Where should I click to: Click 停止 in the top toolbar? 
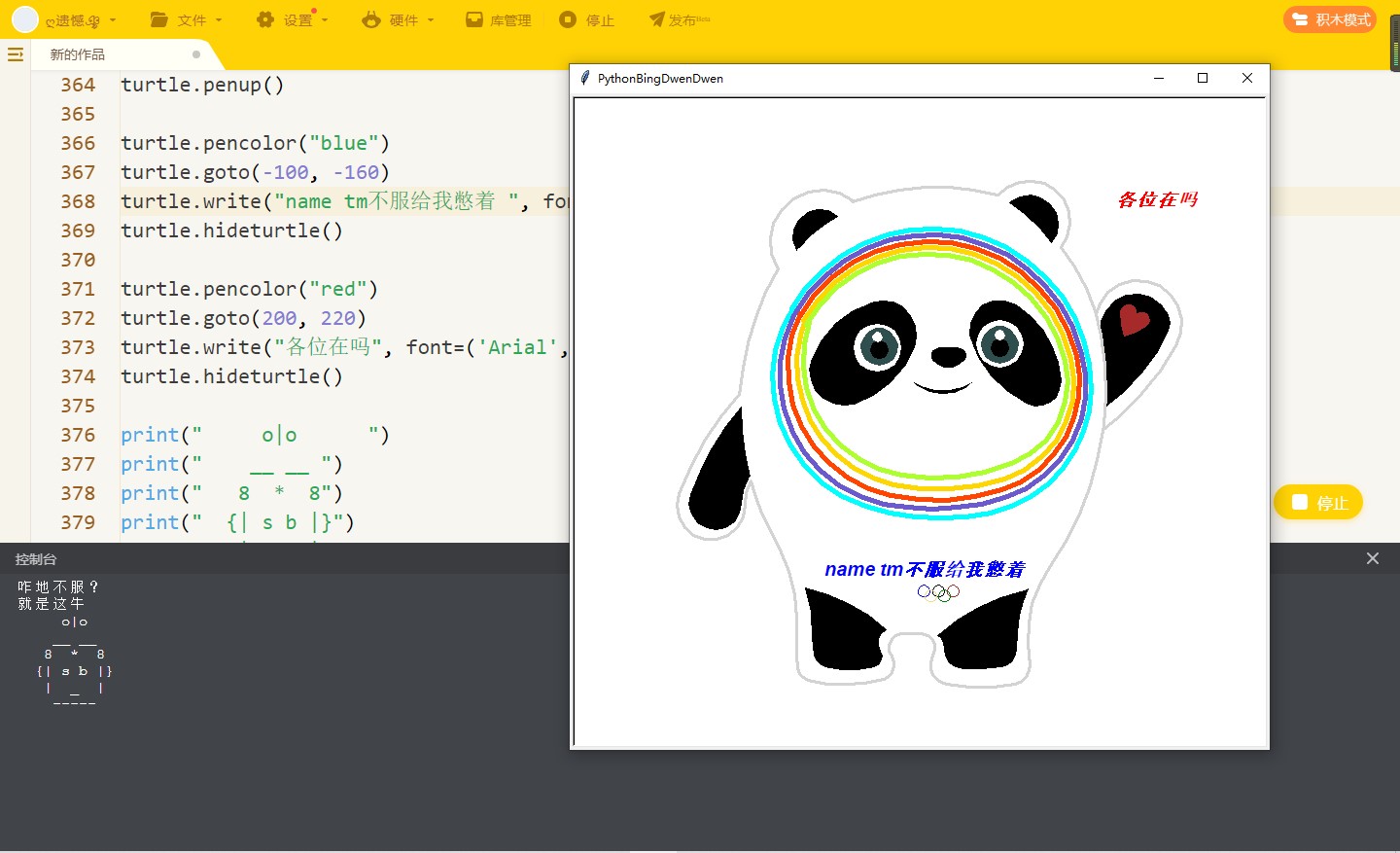(x=587, y=19)
